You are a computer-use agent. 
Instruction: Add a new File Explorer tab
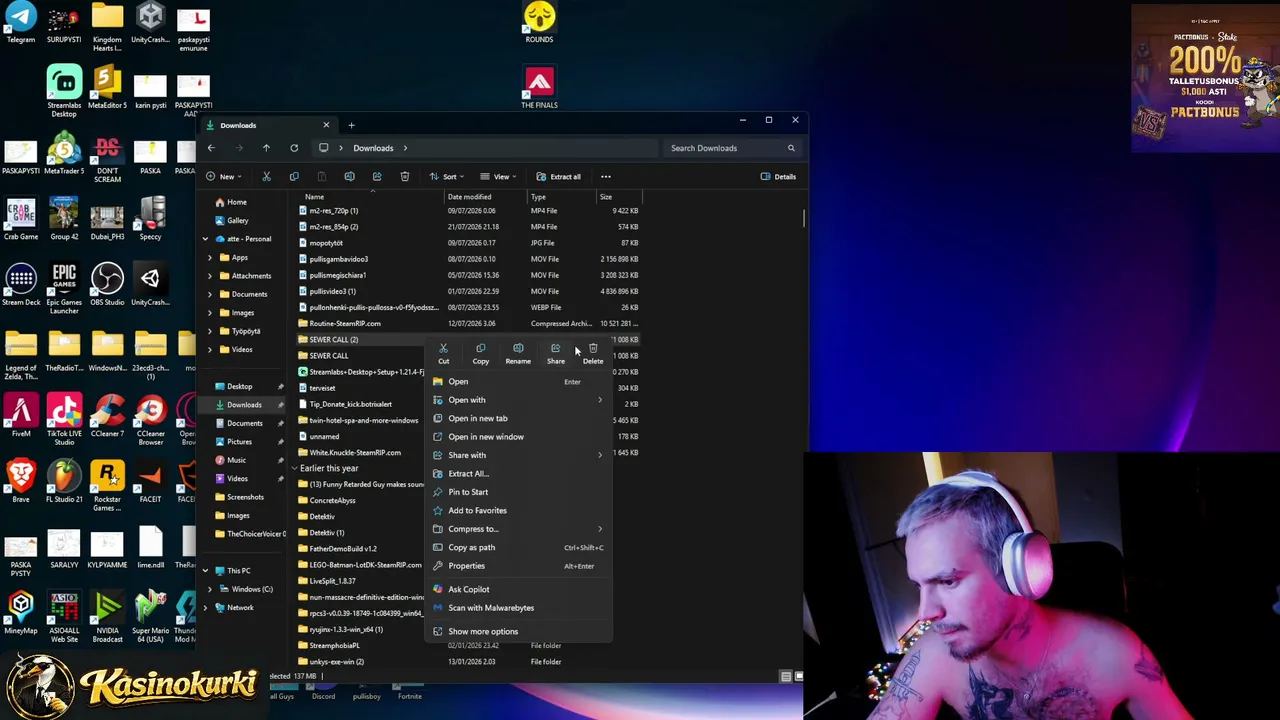351,125
